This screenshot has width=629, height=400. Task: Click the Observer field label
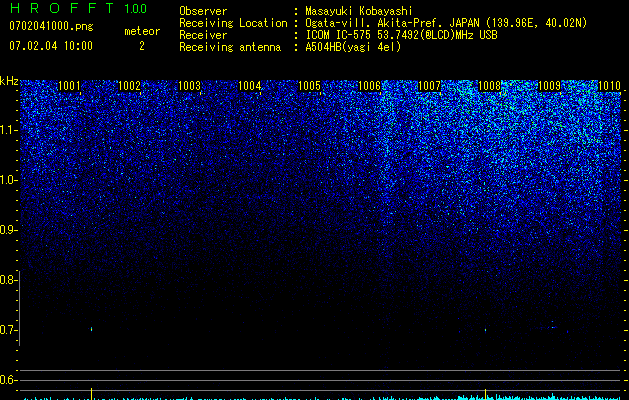click(x=203, y=11)
